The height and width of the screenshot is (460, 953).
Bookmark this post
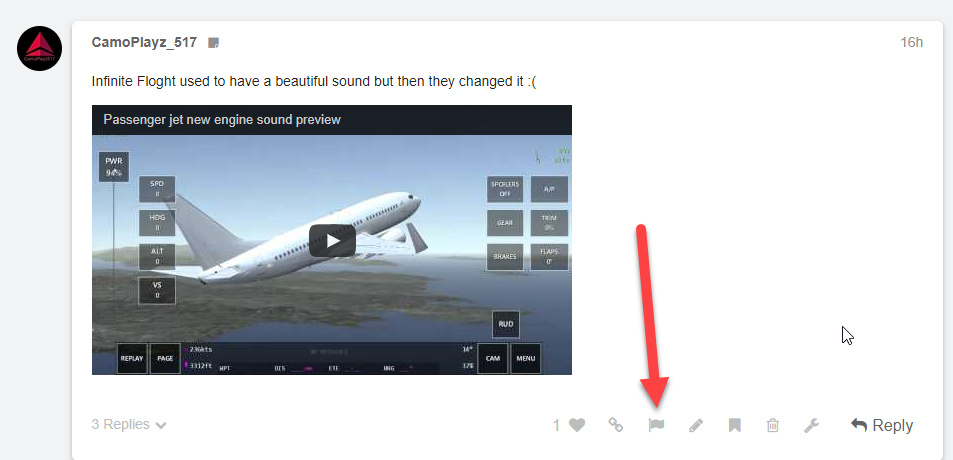point(734,425)
